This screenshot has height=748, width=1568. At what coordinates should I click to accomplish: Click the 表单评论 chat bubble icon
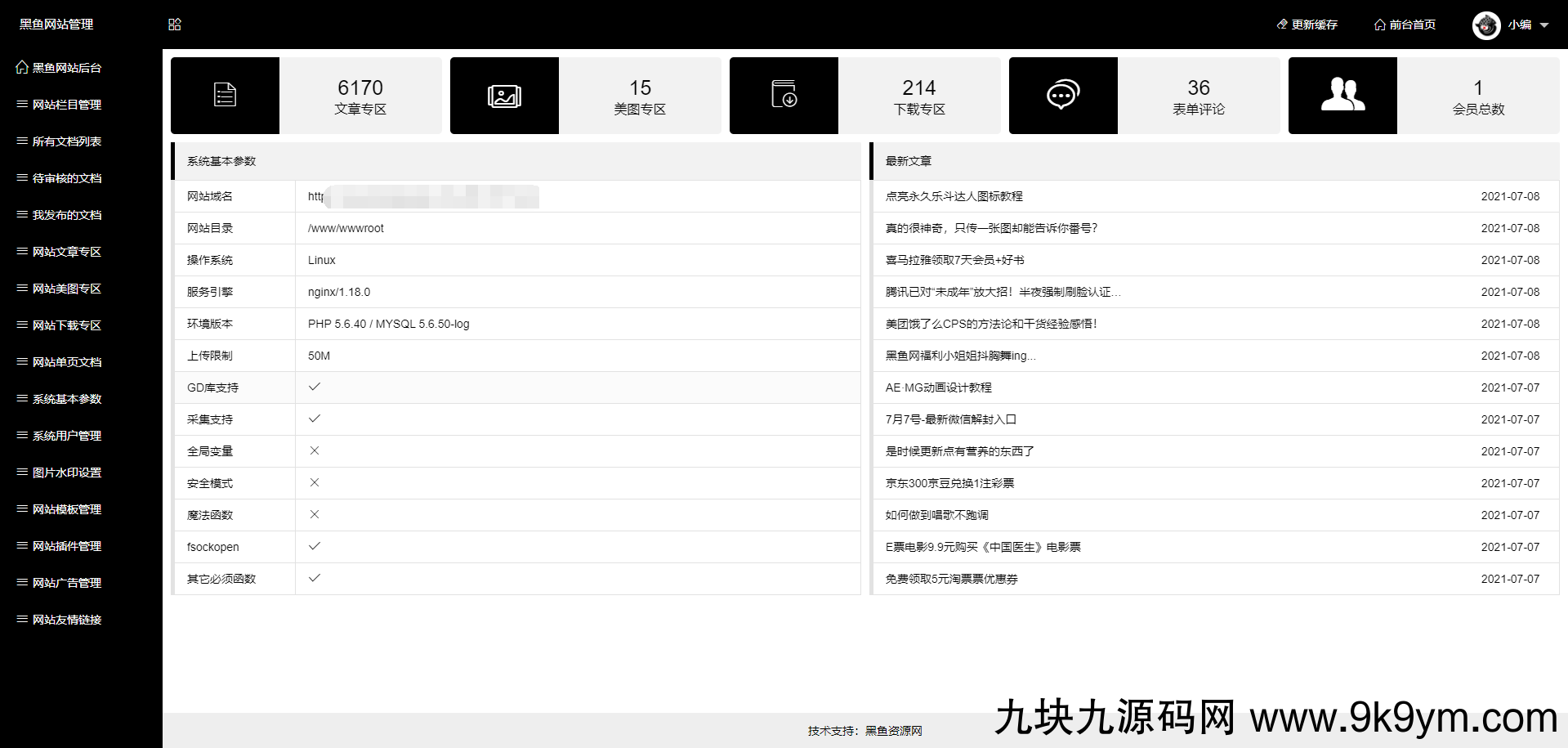tap(1063, 96)
